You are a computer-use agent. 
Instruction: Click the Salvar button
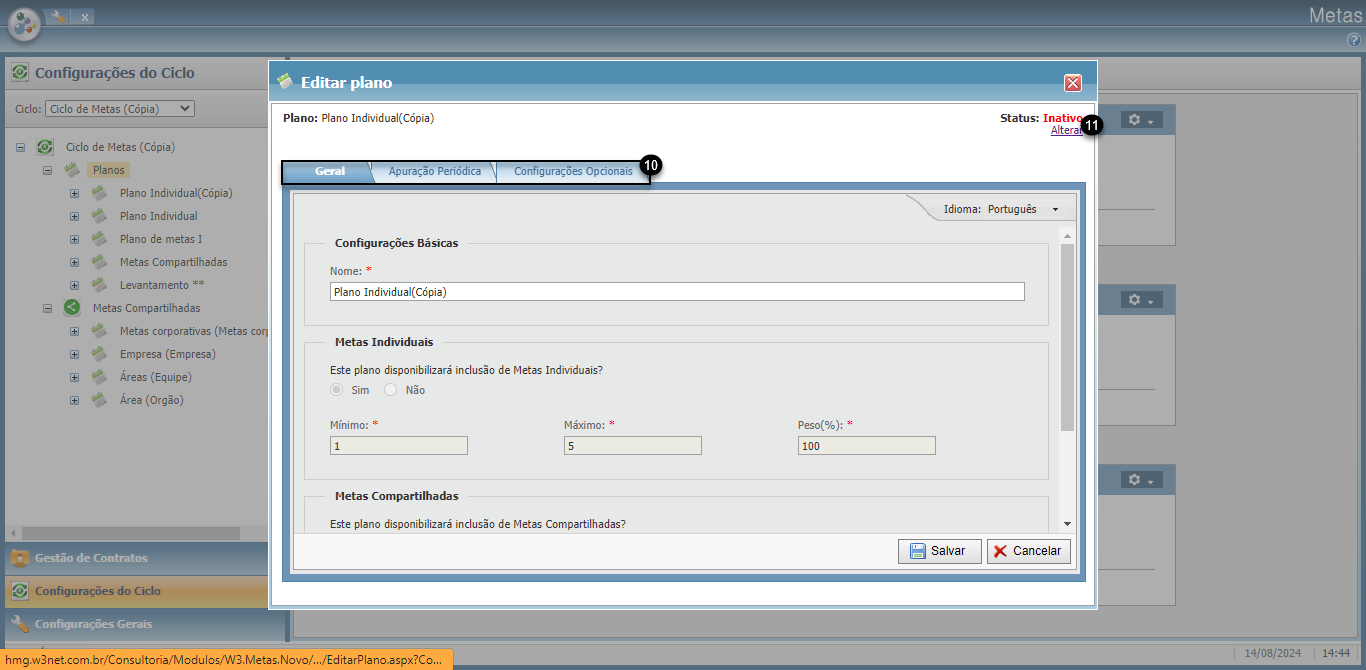pyautogui.click(x=939, y=551)
